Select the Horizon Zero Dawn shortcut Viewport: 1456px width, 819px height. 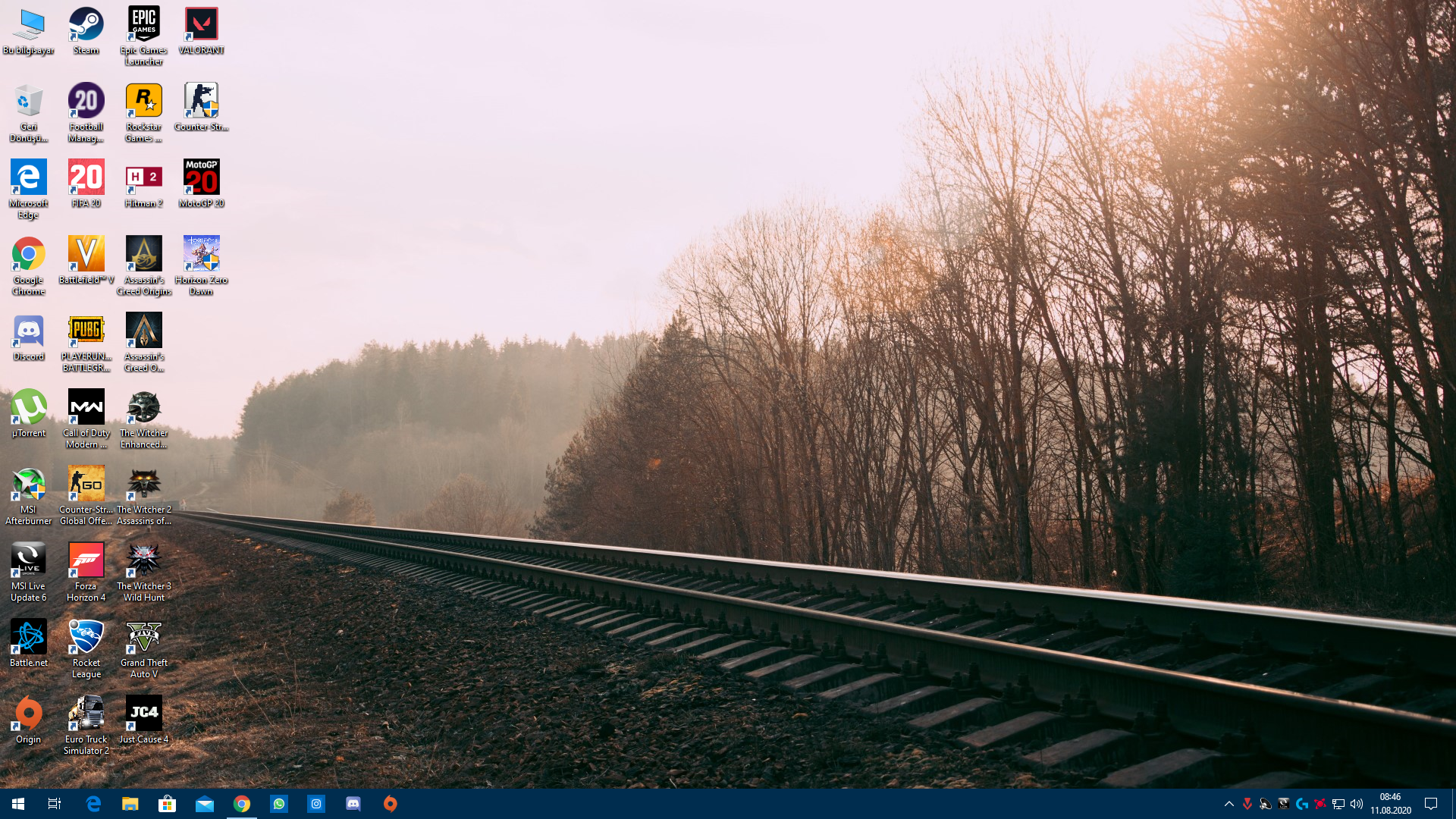click(x=201, y=255)
